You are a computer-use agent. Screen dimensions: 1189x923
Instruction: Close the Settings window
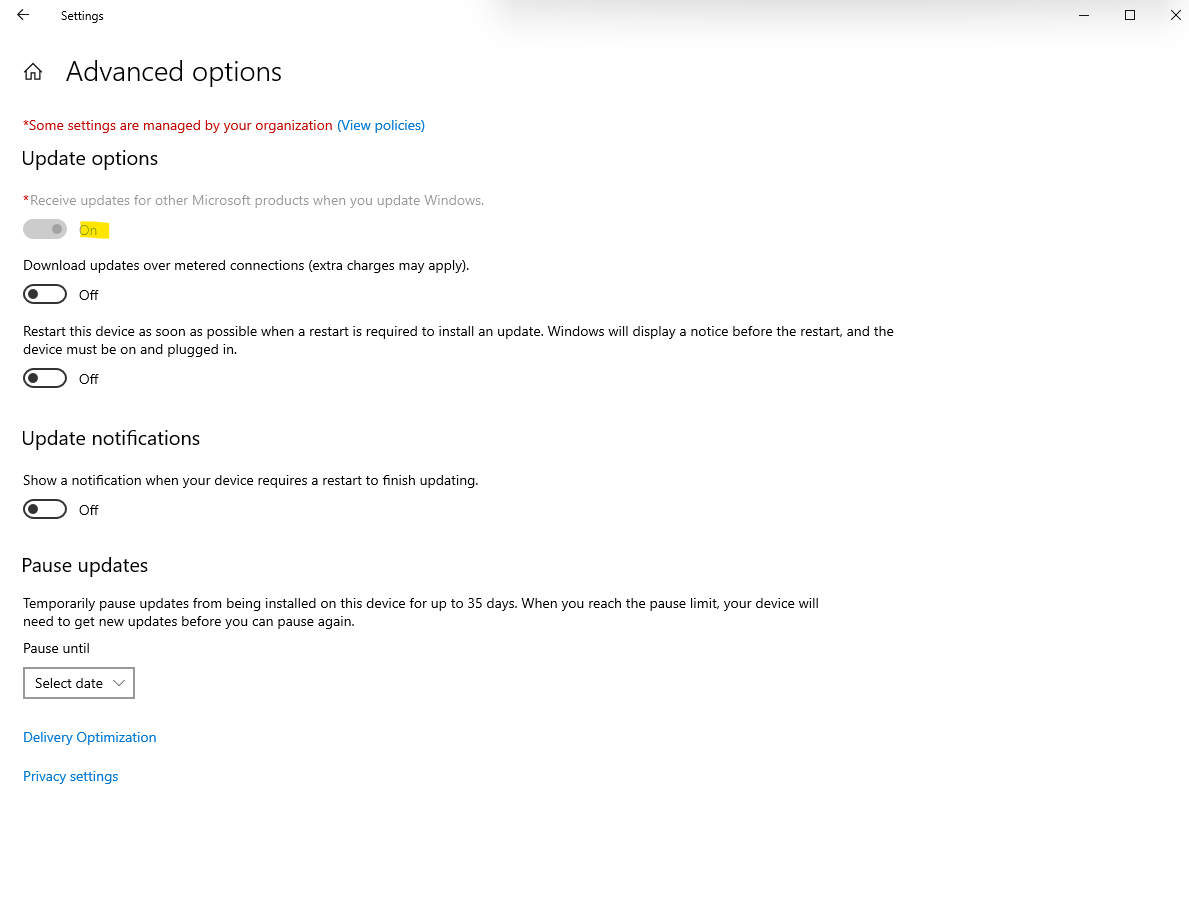1175,15
